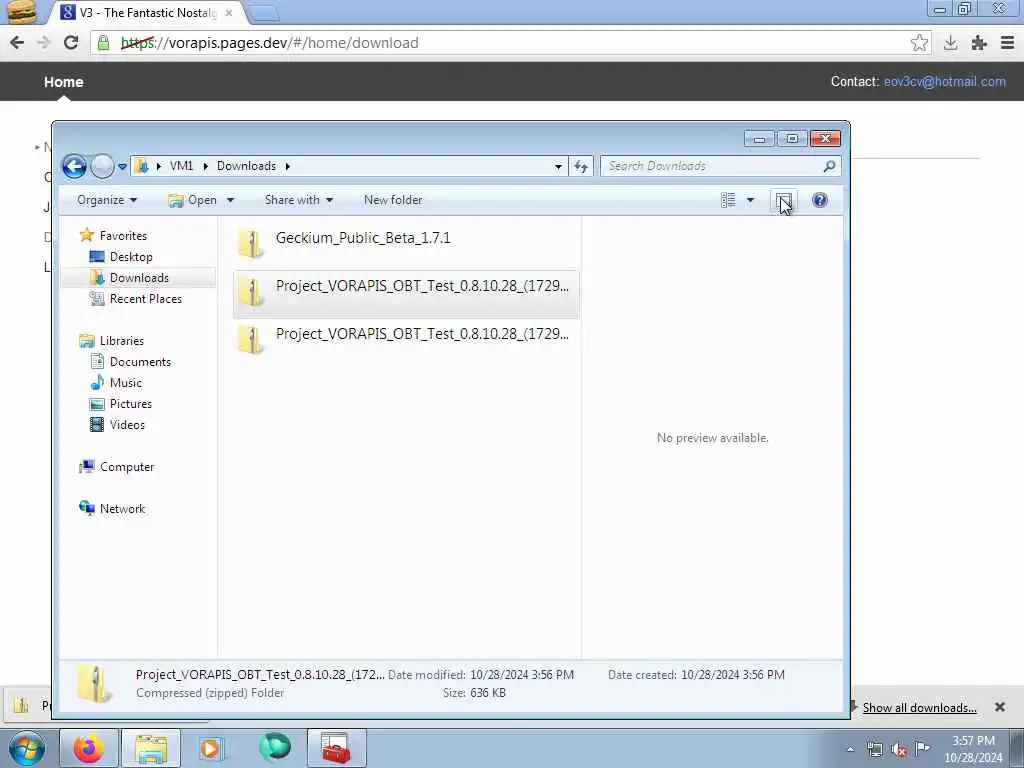Open Recent Places in Favorites
The width and height of the screenshot is (1024, 768).
[135, 298]
